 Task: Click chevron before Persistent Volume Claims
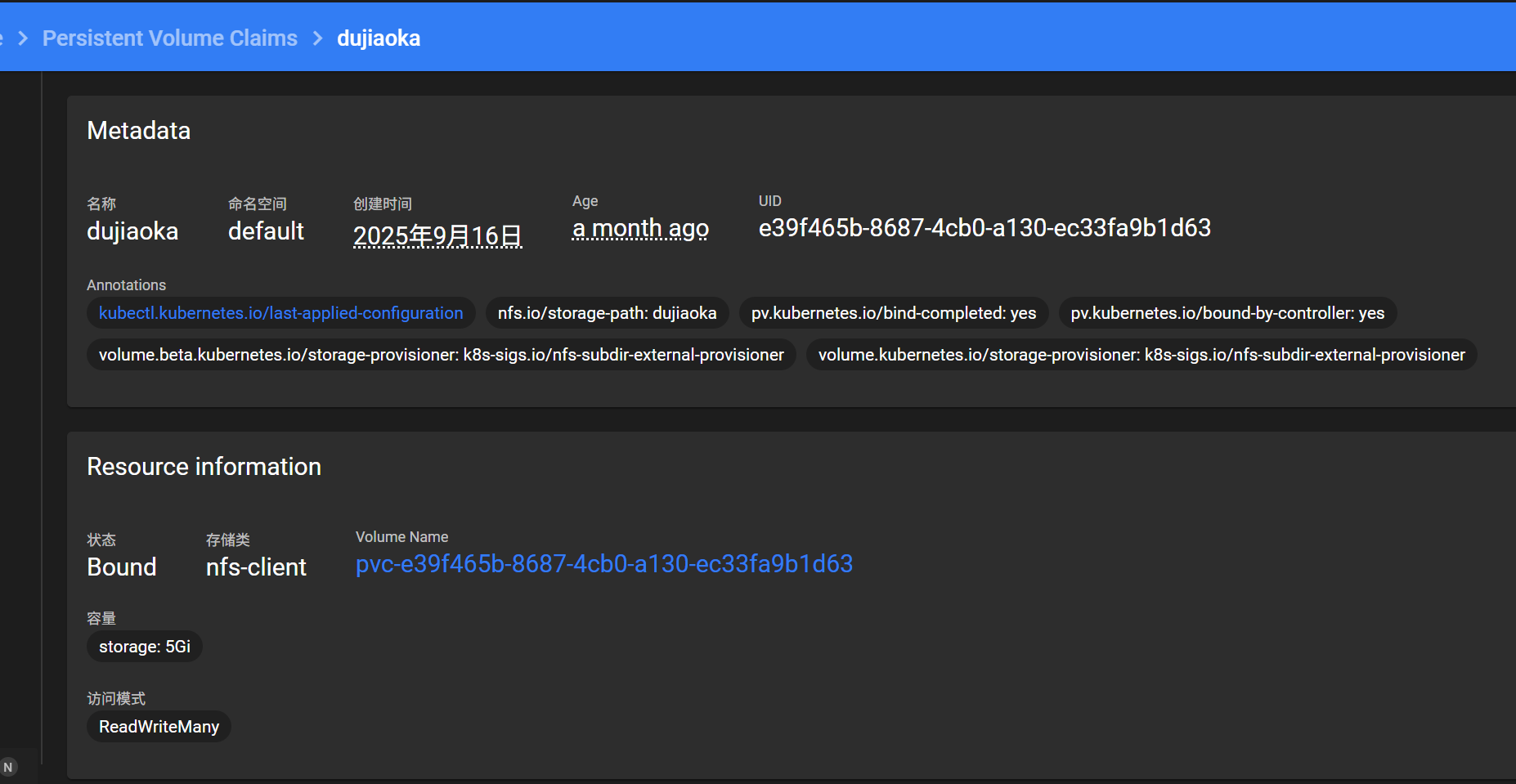[x=23, y=38]
